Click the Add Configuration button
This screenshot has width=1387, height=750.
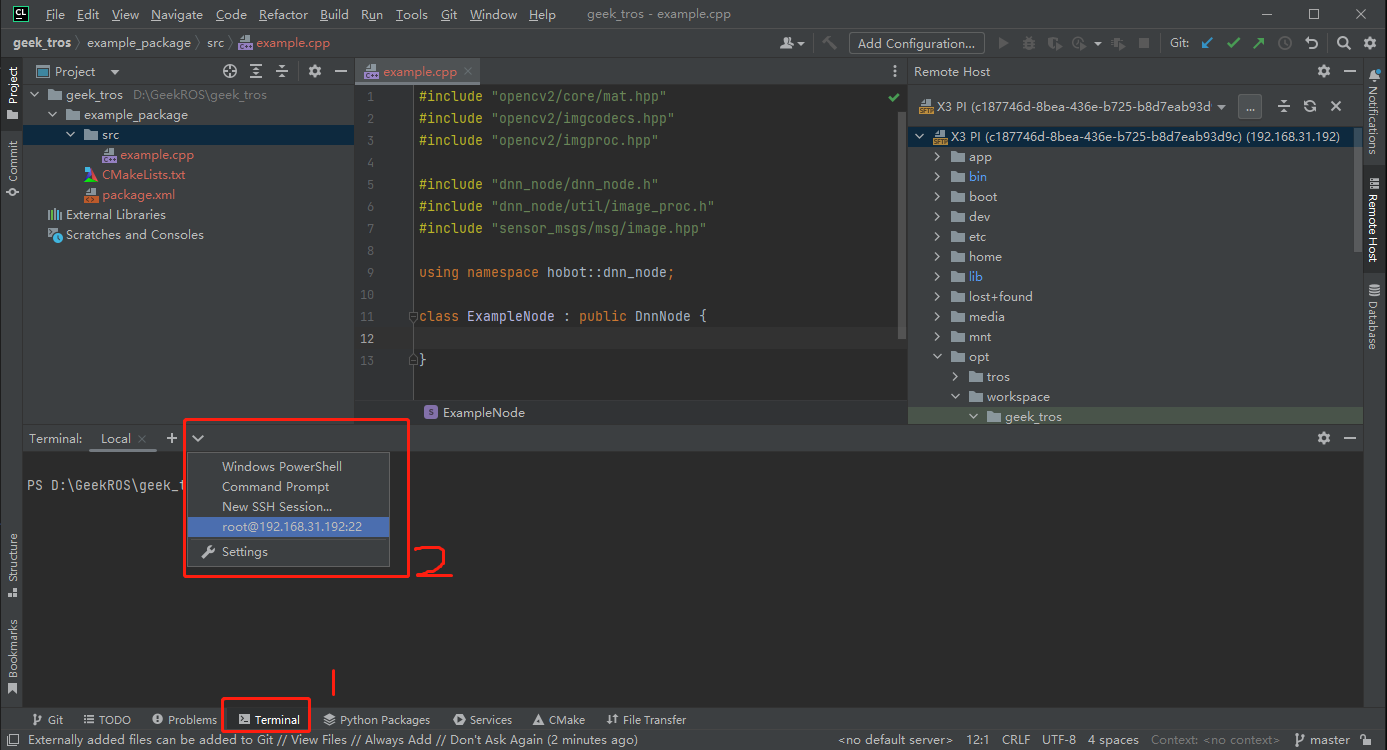coord(916,43)
